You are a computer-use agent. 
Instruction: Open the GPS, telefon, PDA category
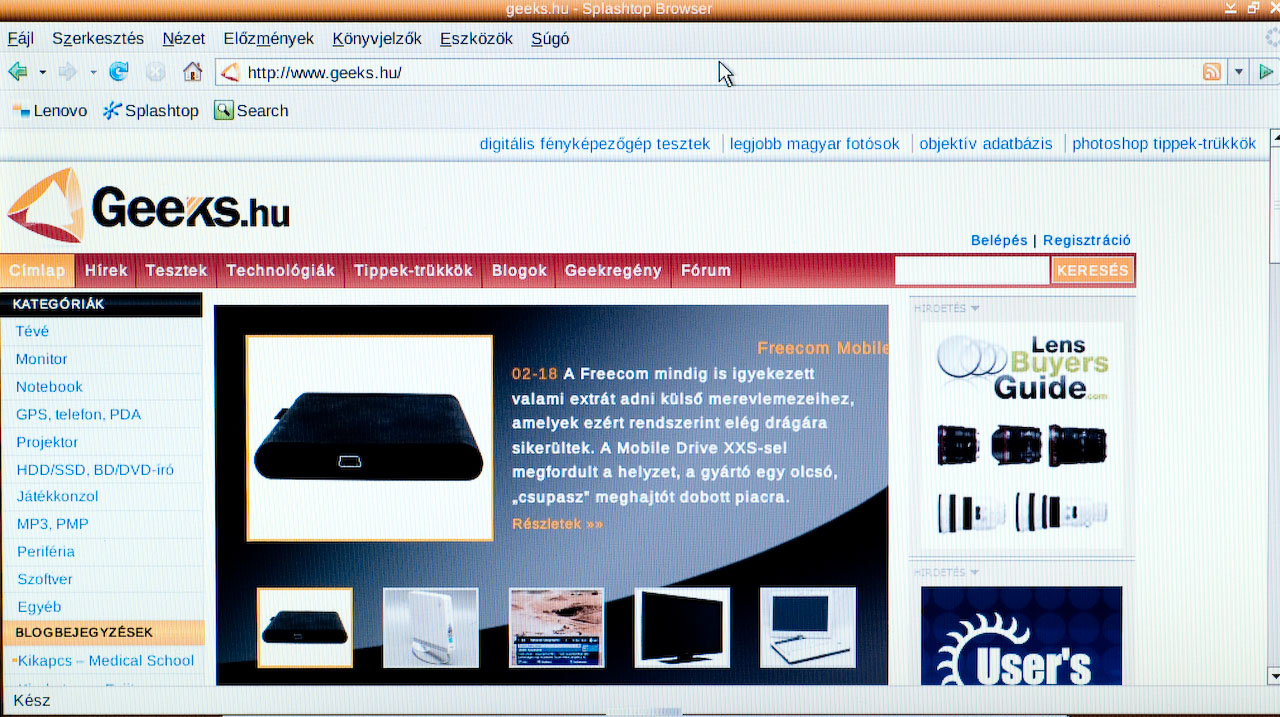point(78,414)
